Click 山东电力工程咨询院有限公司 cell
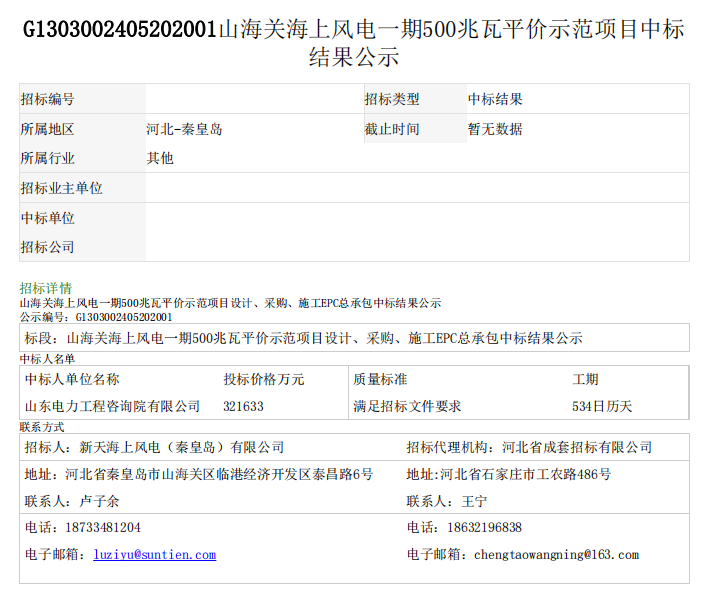The image size is (708, 600). coord(112,406)
